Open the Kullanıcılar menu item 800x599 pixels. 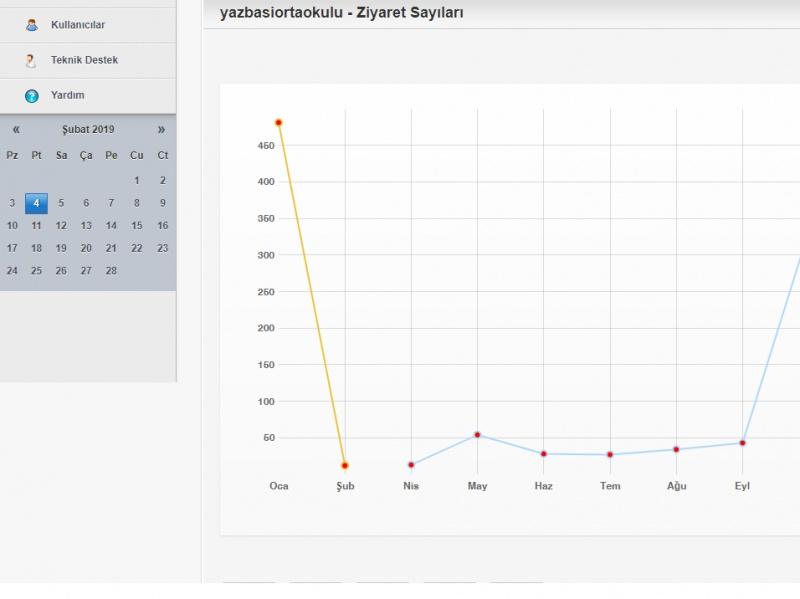[x=78, y=25]
